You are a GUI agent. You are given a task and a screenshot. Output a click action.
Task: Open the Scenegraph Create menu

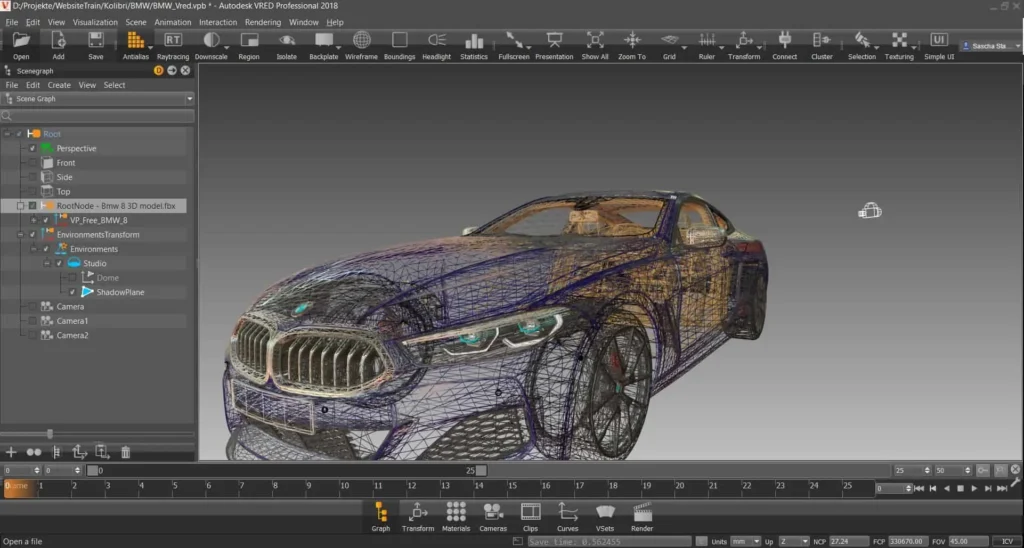pyautogui.click(x=59, y=85)
